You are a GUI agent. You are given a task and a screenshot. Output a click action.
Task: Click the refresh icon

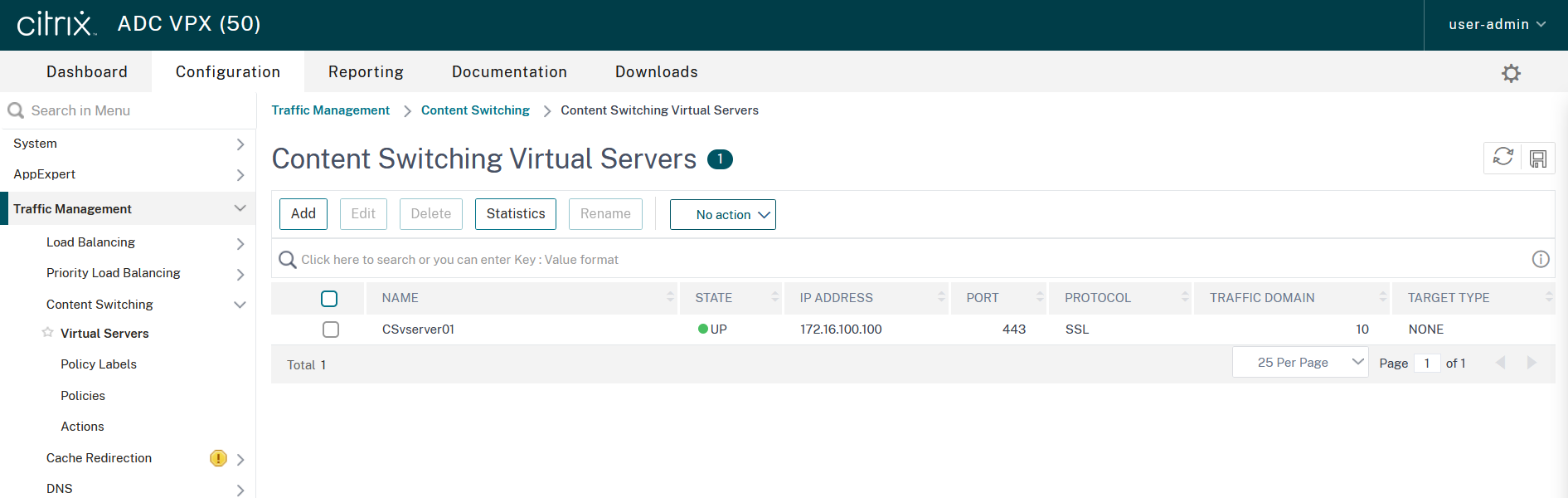(x=1502, y=157)
